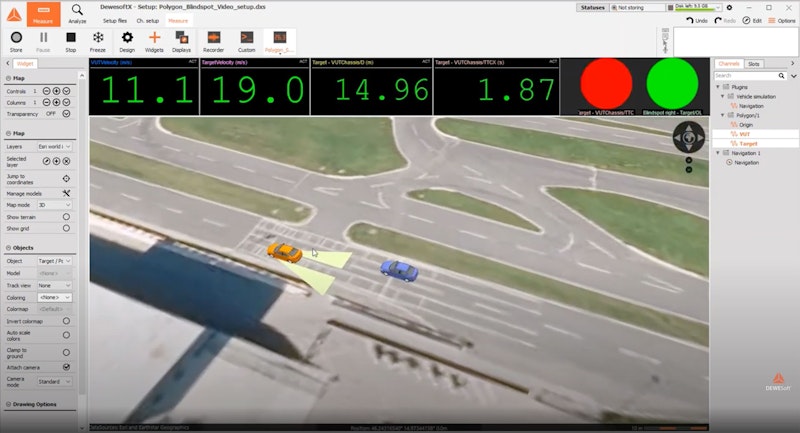Open the Transparency OFF dropdown
This screenshot has height=433, width=800.
[66, 114]
